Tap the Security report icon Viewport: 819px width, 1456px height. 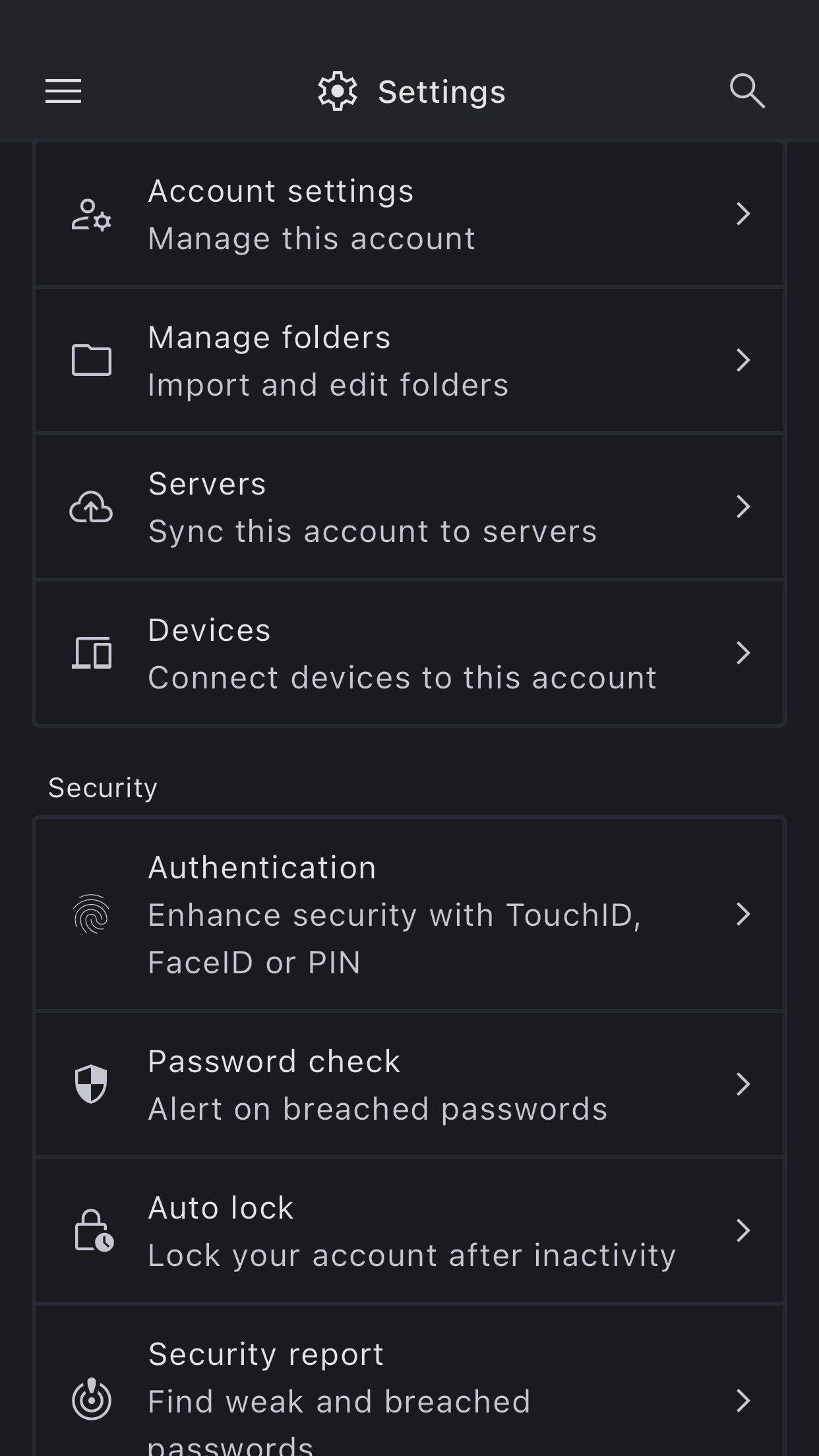pos(91,1399)
